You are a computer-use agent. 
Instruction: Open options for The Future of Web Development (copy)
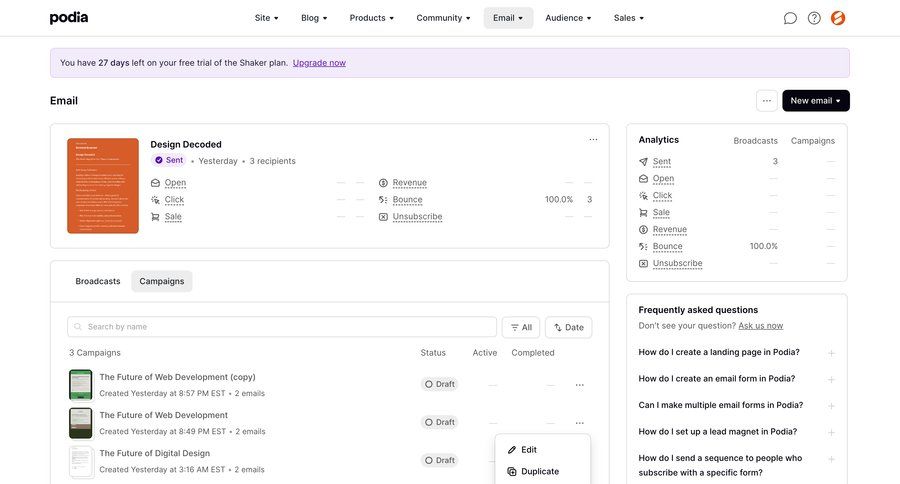click(x=580, y=385)
